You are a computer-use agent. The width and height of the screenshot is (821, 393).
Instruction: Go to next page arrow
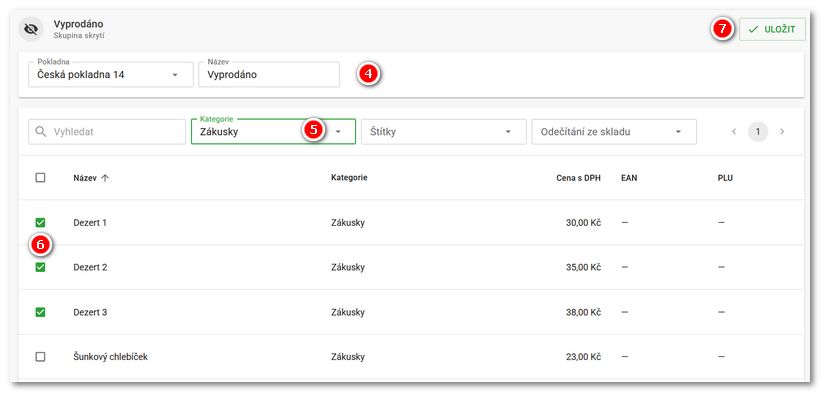pos(782,132)
